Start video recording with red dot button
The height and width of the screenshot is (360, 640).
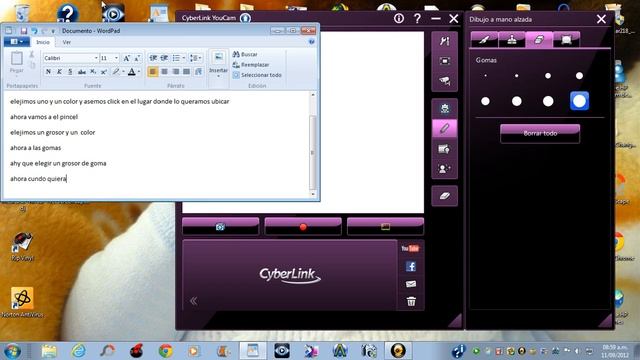pyautogui.click(x=303, y=227)
